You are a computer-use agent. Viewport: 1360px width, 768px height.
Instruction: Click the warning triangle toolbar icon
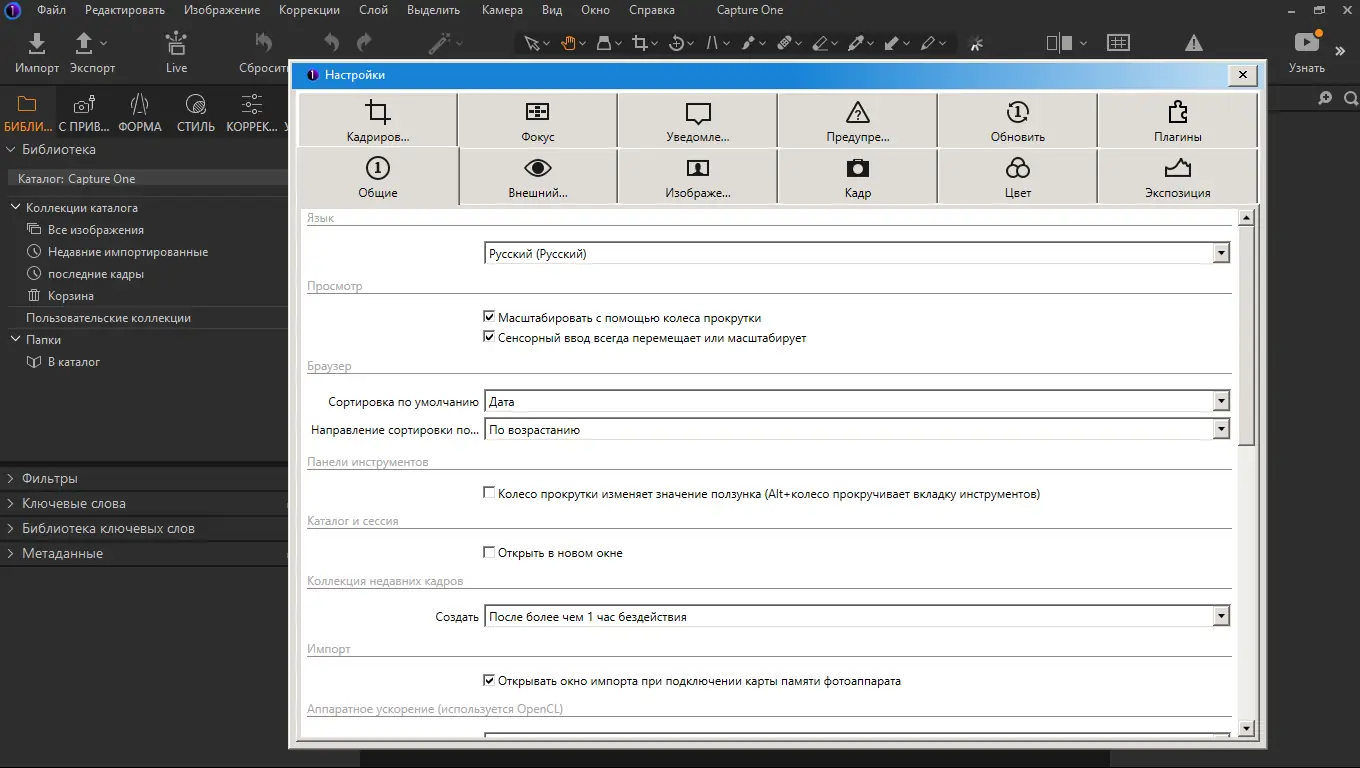[x=1194, y=44]
